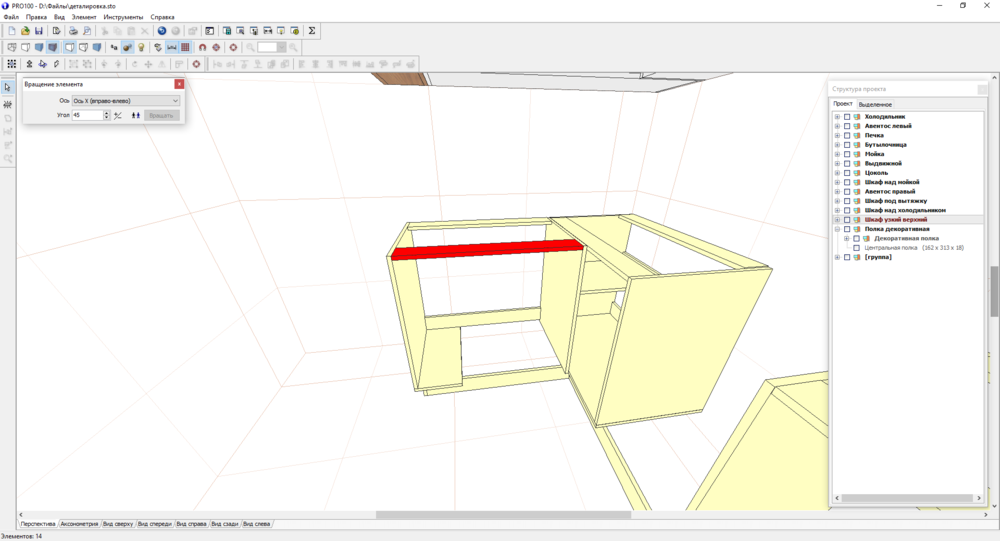
Task: Expand the Шкаф над холодильником tree node
Action: coord(837,210)
